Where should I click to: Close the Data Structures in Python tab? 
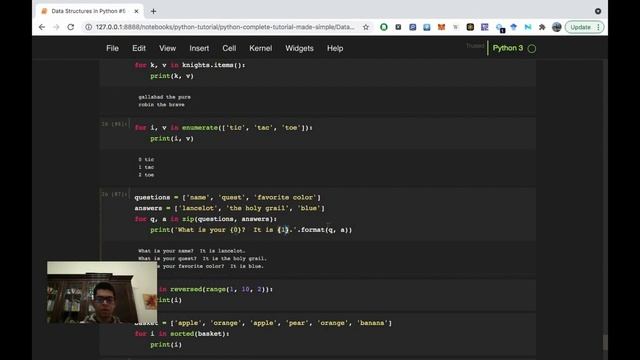click(136, 11)
